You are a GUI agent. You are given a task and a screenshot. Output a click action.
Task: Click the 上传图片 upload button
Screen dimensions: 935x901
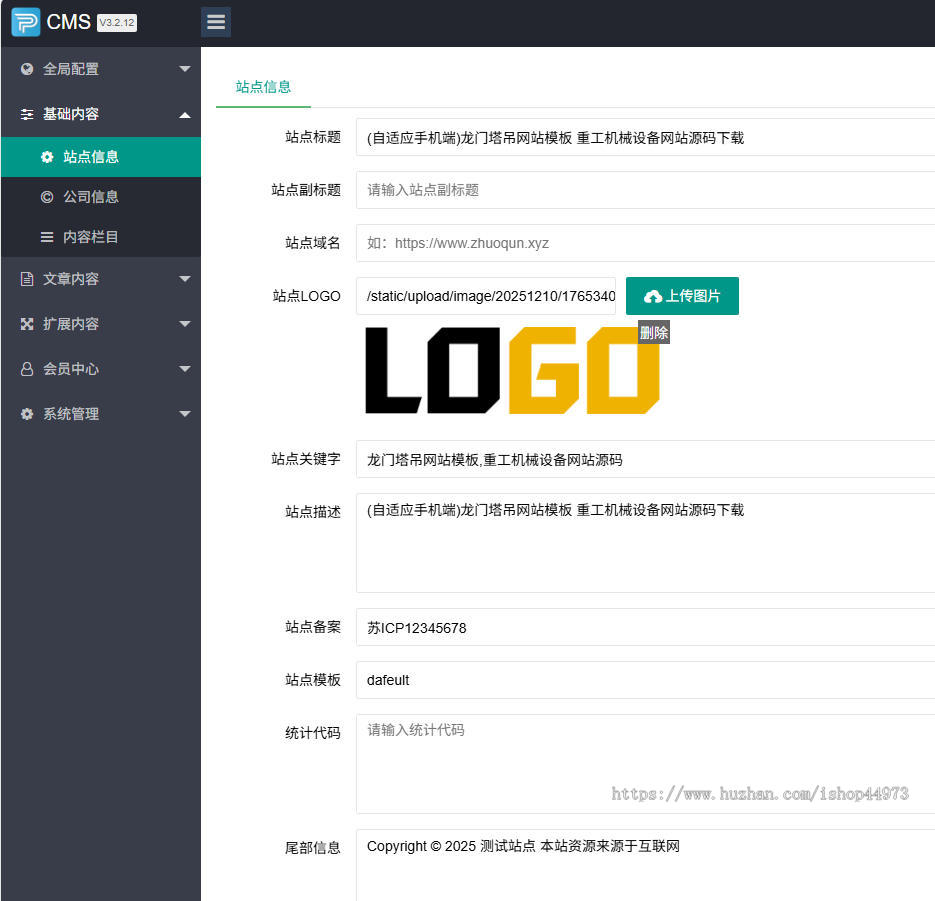(x=682, y=296)
